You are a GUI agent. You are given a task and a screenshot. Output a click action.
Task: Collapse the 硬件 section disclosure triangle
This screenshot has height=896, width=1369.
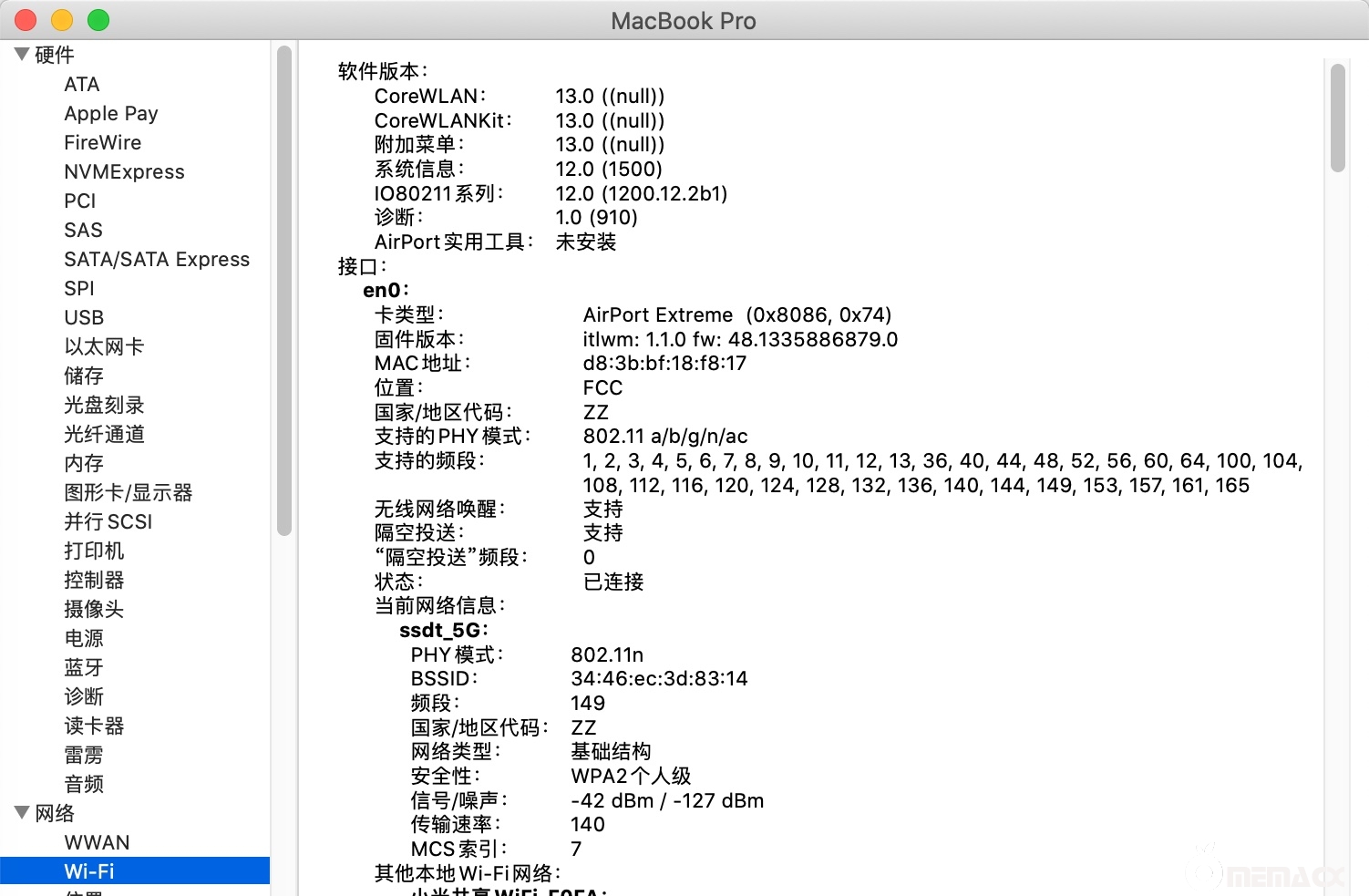(x=21, y=54)
